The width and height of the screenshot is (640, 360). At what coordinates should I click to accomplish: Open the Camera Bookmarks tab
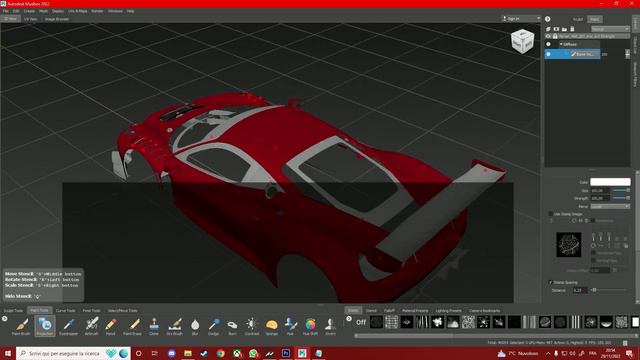click(484, 311)
